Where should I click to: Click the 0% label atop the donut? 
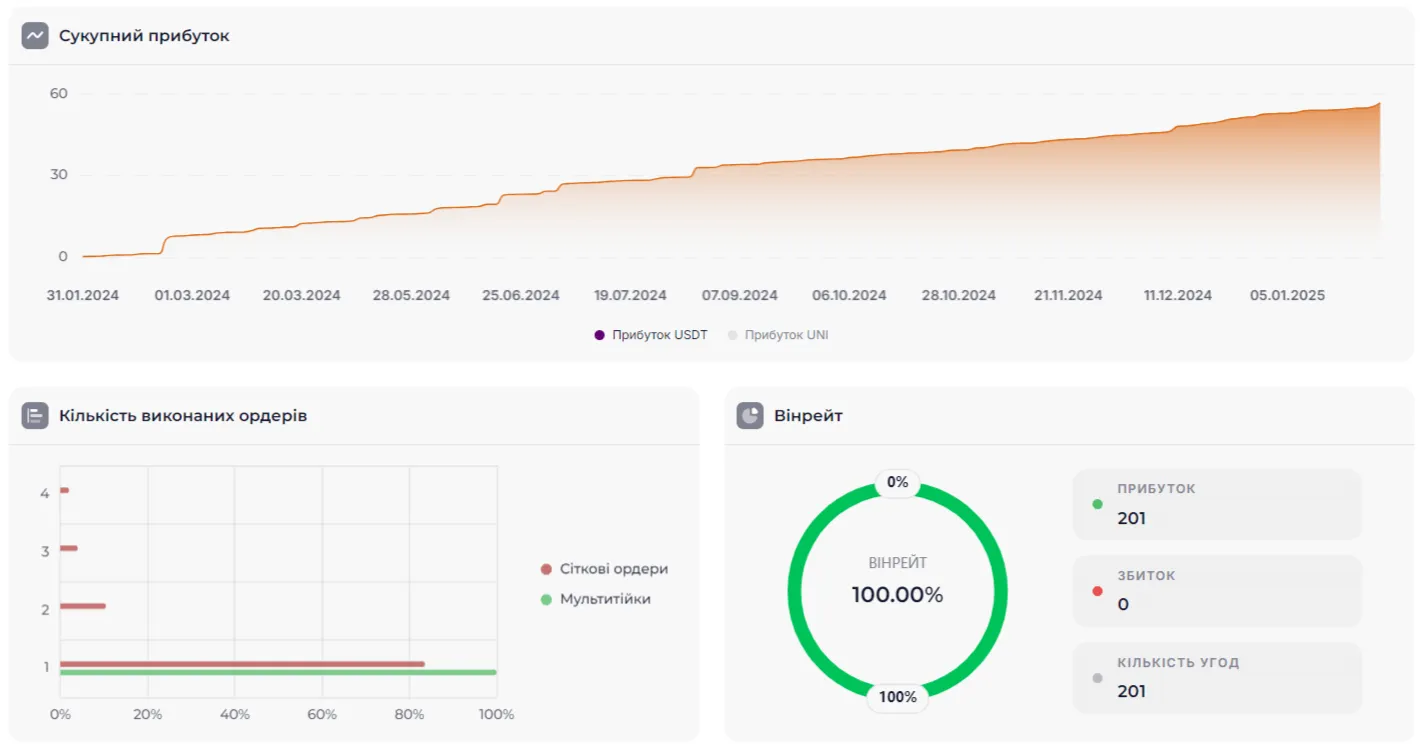pyautogui.click(x=897, y=483)
